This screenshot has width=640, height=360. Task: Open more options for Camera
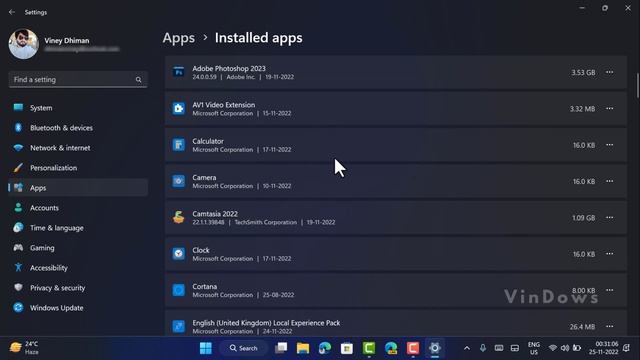[609, 181]
